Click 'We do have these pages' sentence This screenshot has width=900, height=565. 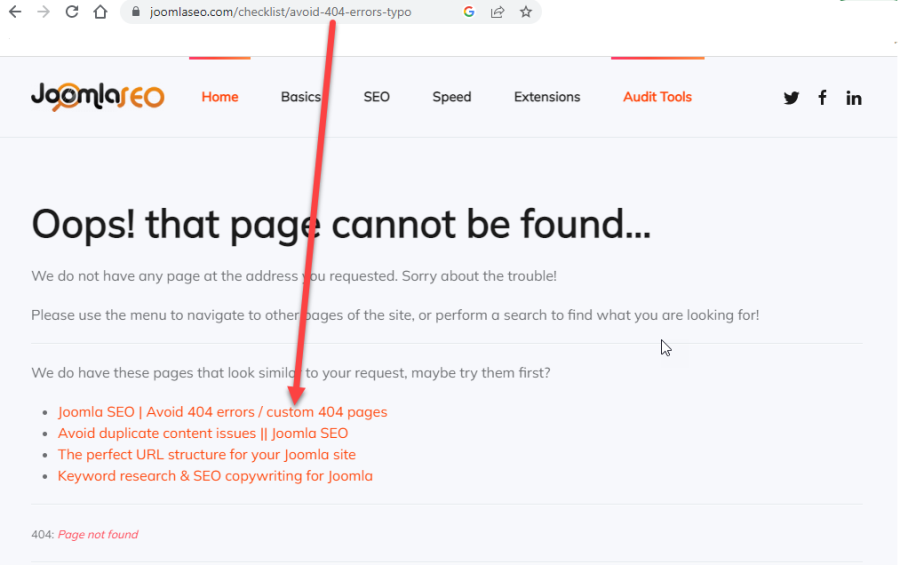click(x=290, y=373)
